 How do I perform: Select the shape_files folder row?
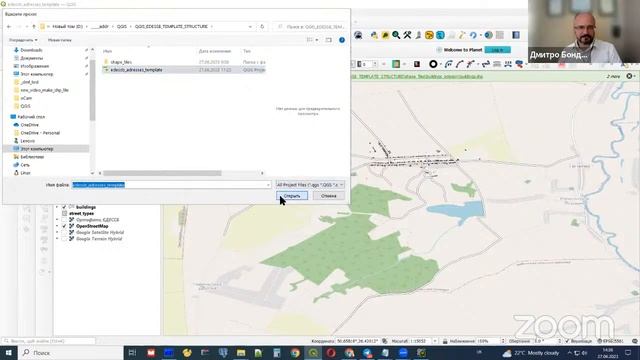184,62
